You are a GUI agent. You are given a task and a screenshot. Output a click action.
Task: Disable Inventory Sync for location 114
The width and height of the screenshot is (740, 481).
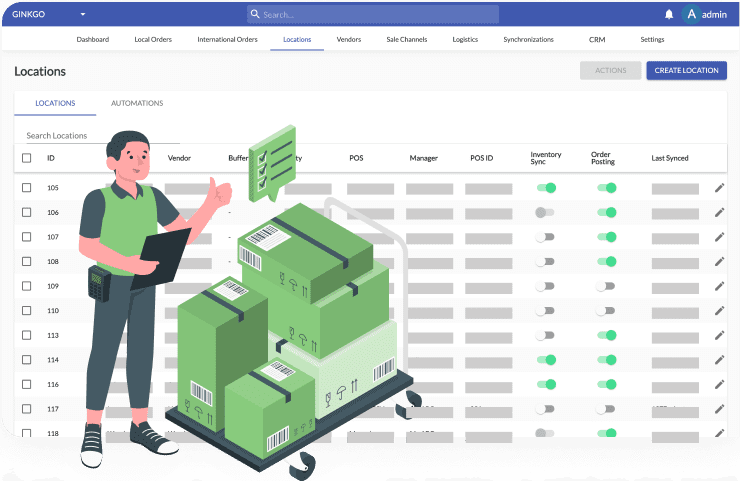[x=546, y=360]
